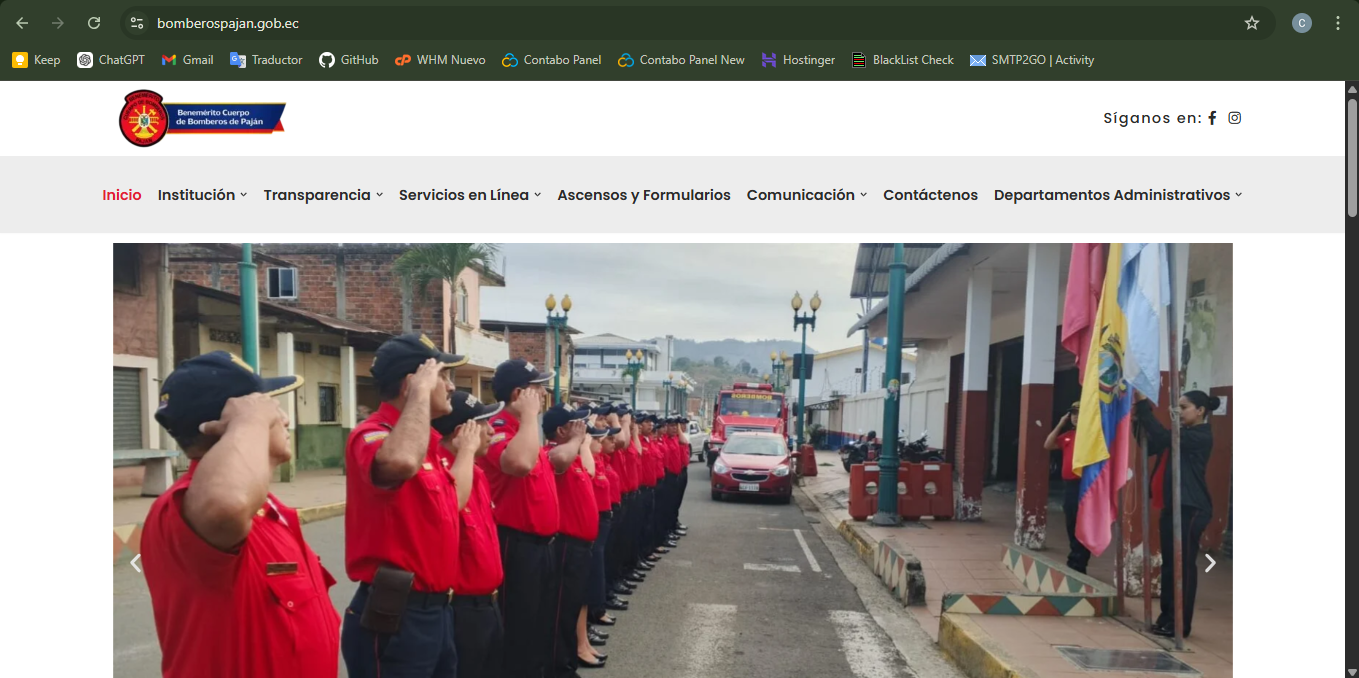Screen dimensions: 1359x678
Task: Open the Ascensos y Formularios link
Action: pos(643,195)
